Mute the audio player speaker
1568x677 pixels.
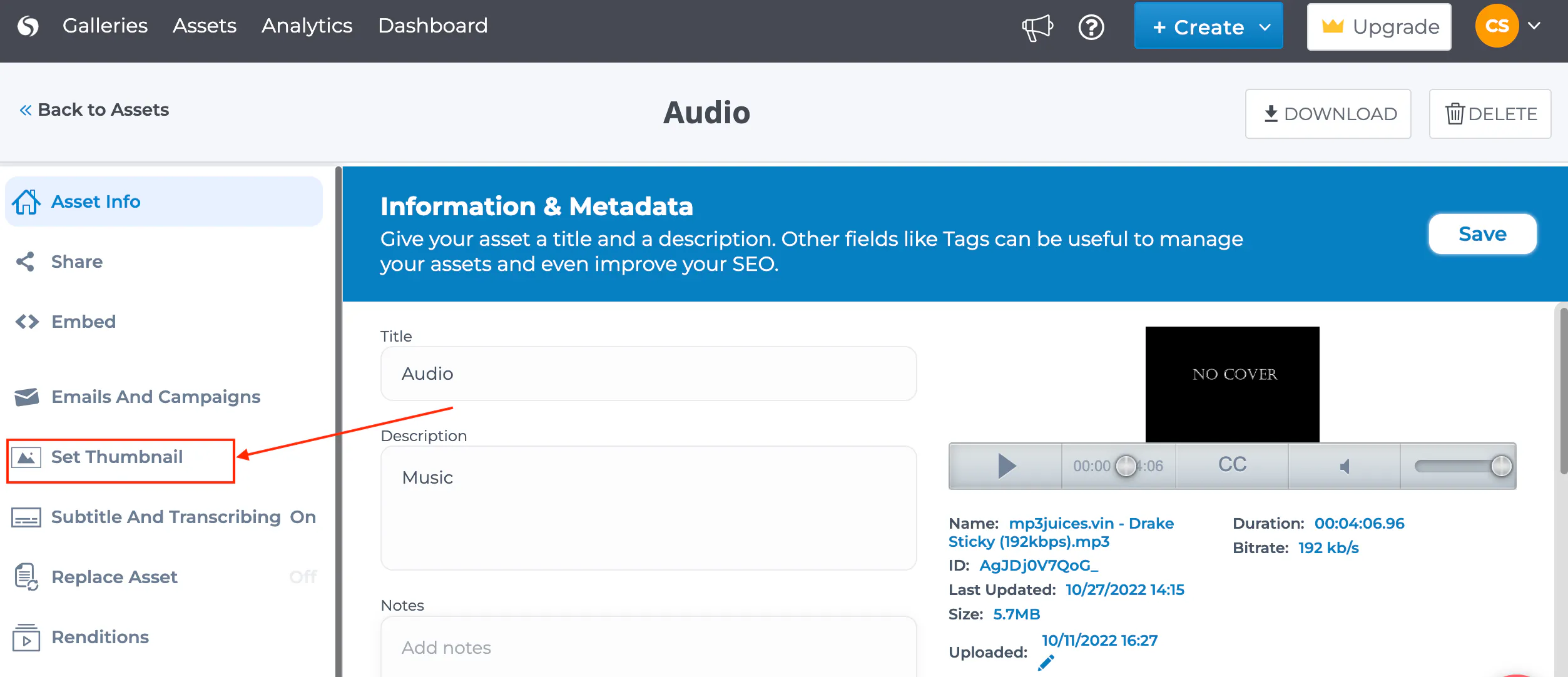pos(1344,466)
